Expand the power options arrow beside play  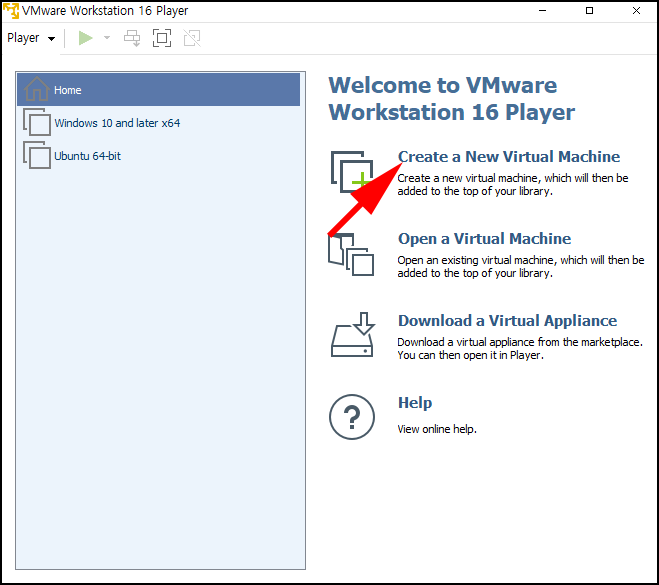[x=107, y=38]
